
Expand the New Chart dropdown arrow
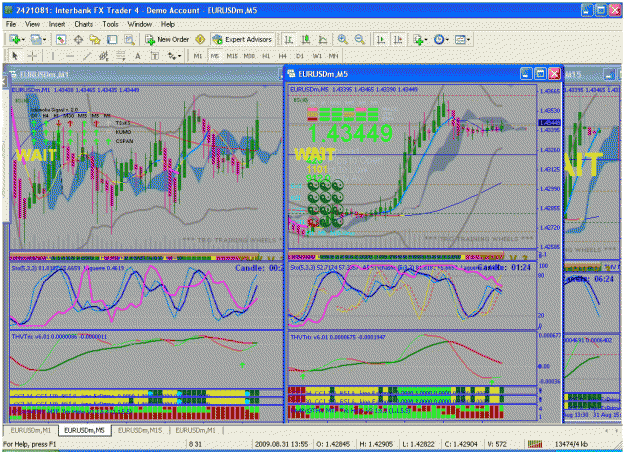[23, 40]
